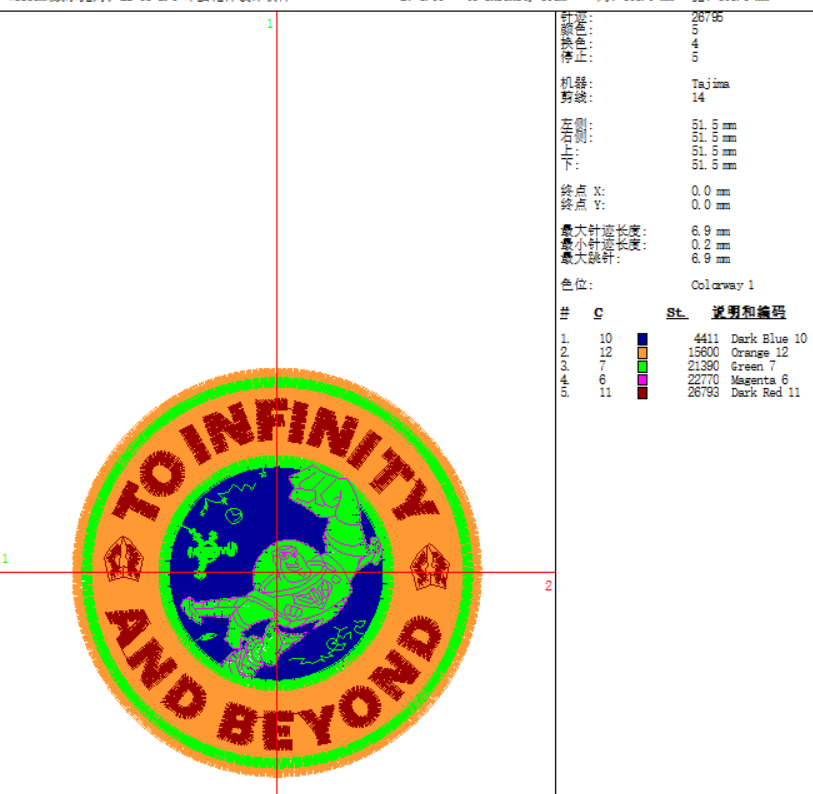The width and height of the screenshot is (813, 794).
Task: Click the 51.5 mm value beside '下:'
Action: click(x=713, y=165)
